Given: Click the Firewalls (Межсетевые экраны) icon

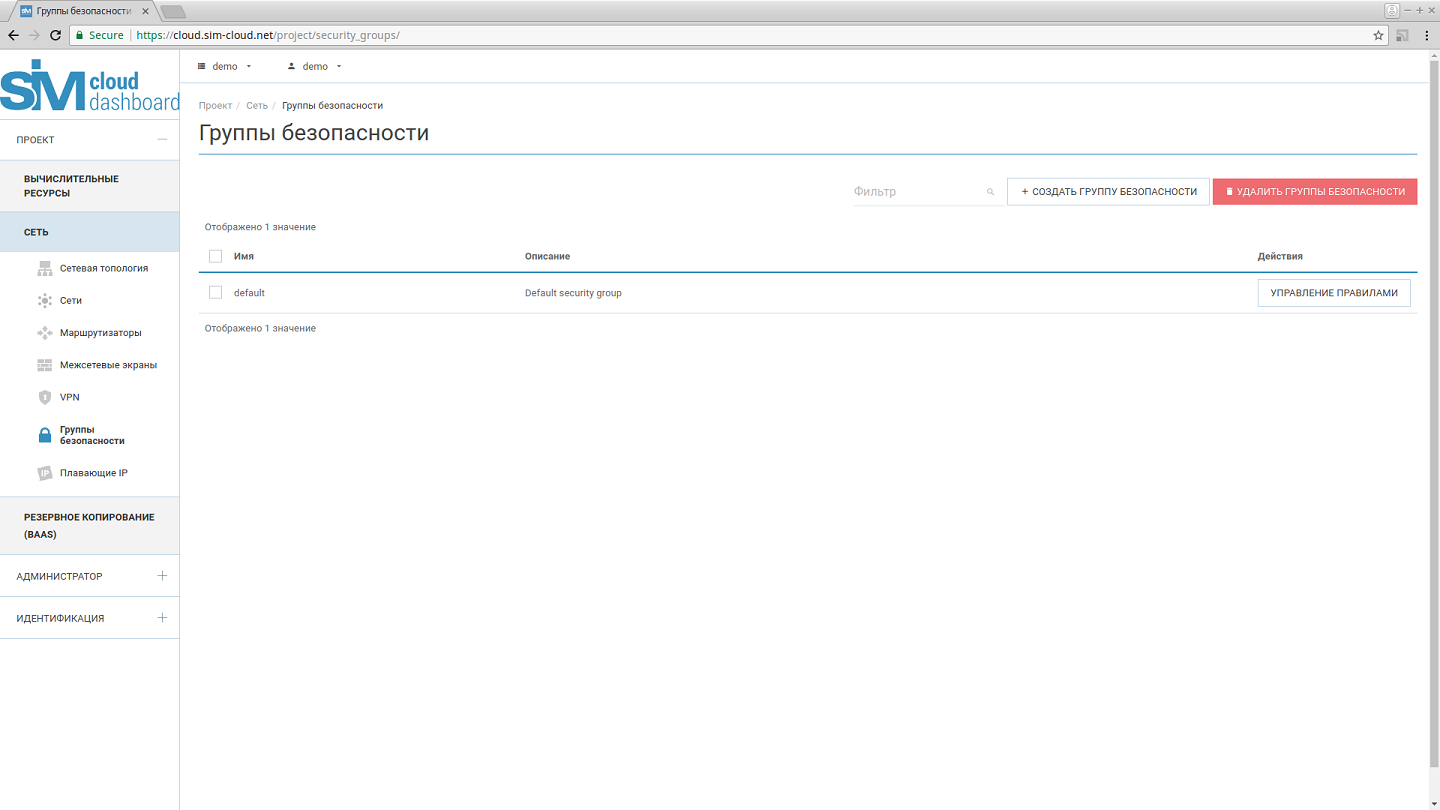Looking at the screenshot, I should click(44, 365).
